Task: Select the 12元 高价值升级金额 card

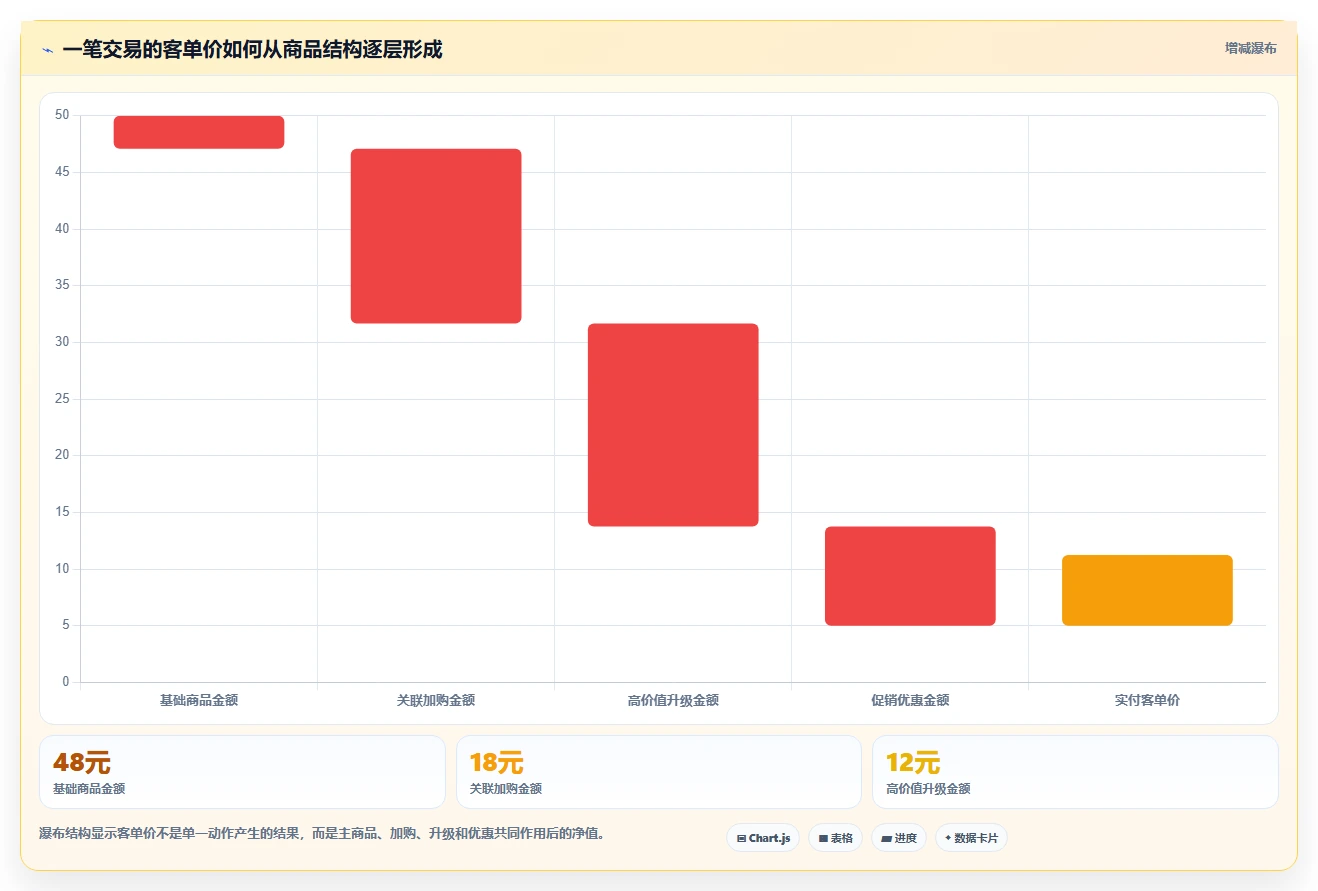Action: coord(1075,772)
